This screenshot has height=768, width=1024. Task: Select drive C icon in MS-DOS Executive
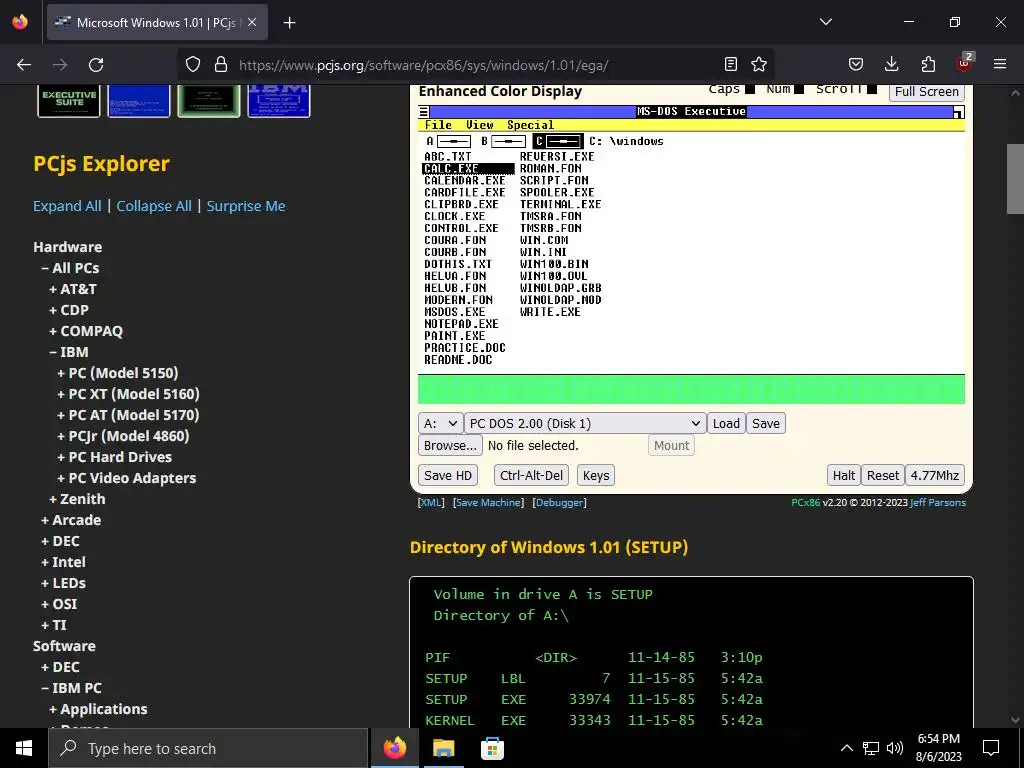click(558, 141)
